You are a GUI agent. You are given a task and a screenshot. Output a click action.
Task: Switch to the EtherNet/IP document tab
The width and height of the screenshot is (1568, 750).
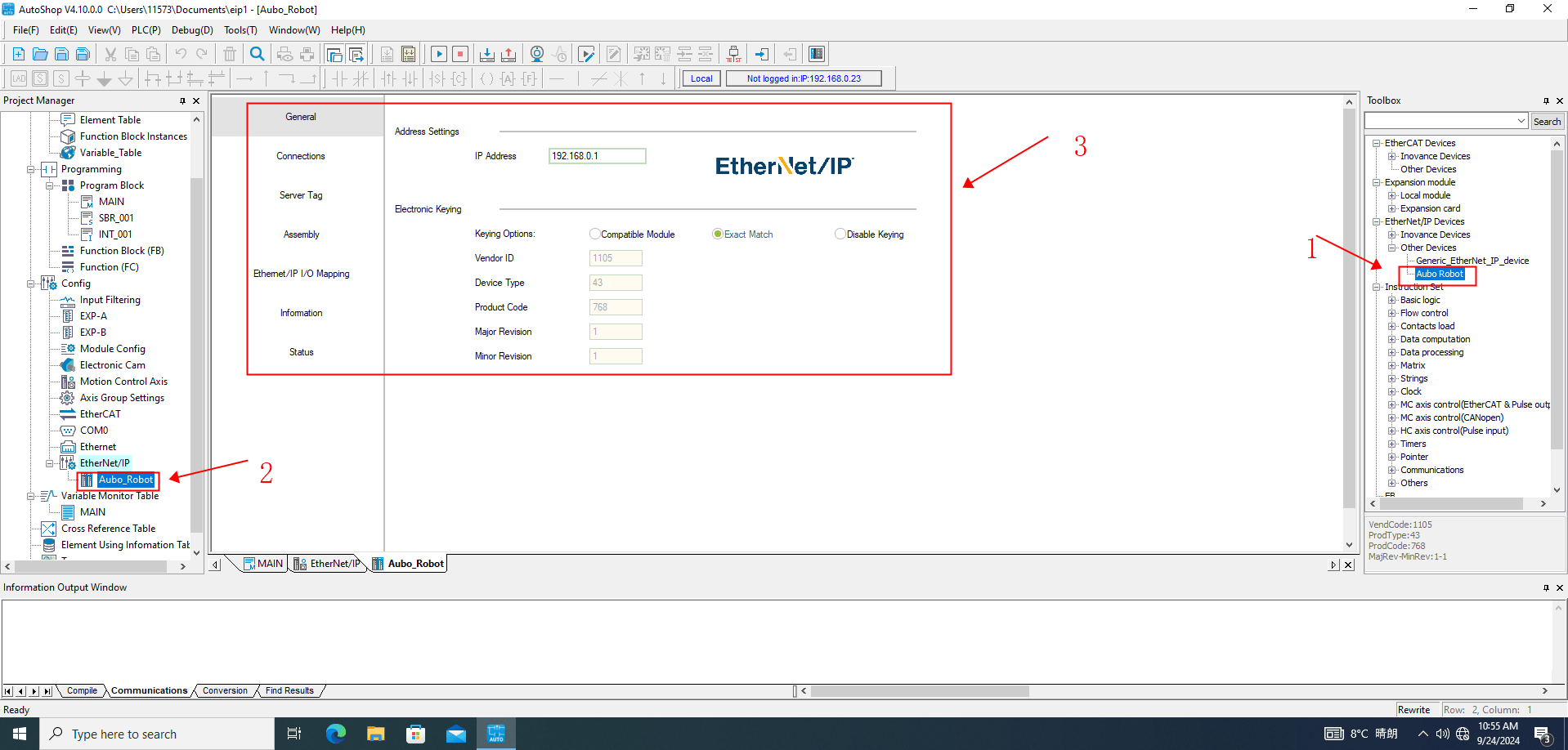click(328, 564)
